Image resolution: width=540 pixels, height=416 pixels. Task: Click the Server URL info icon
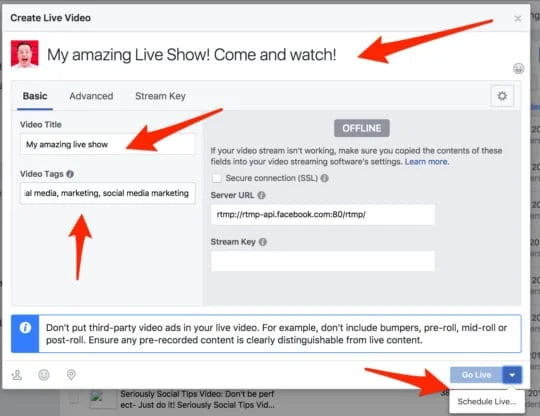pos(261,195)
